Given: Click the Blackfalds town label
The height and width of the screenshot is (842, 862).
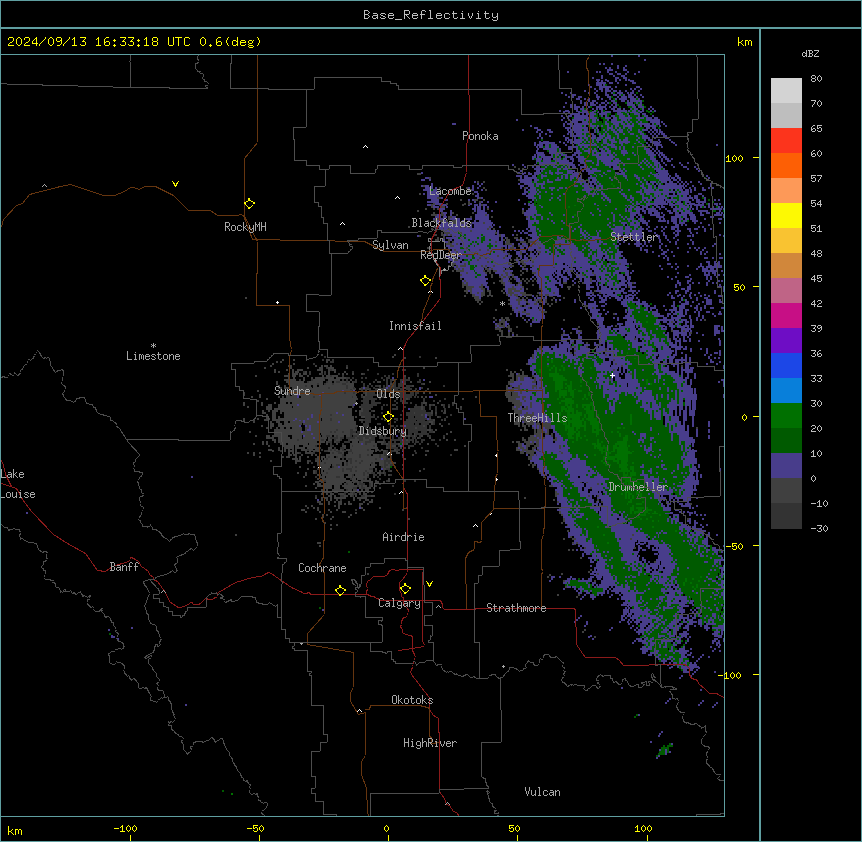Looking at the screenshot, I should (x=441, y=223).
